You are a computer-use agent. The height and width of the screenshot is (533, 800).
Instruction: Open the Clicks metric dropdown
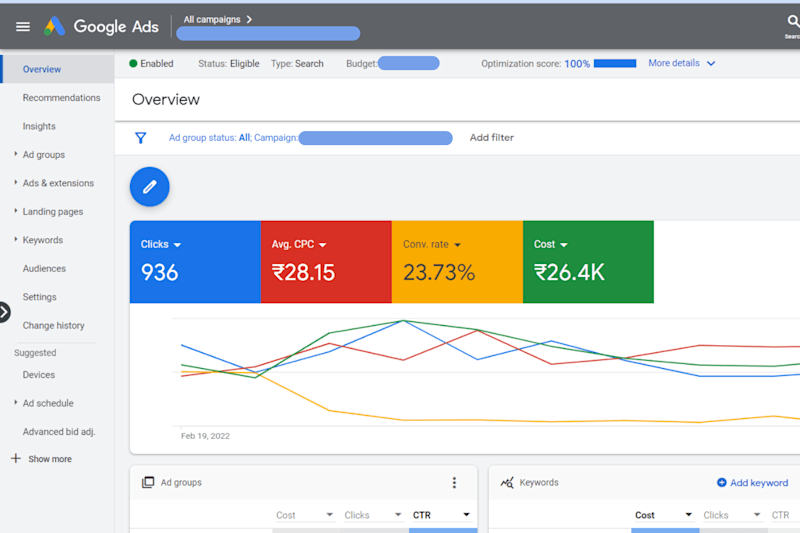click(x=177, y=245)
